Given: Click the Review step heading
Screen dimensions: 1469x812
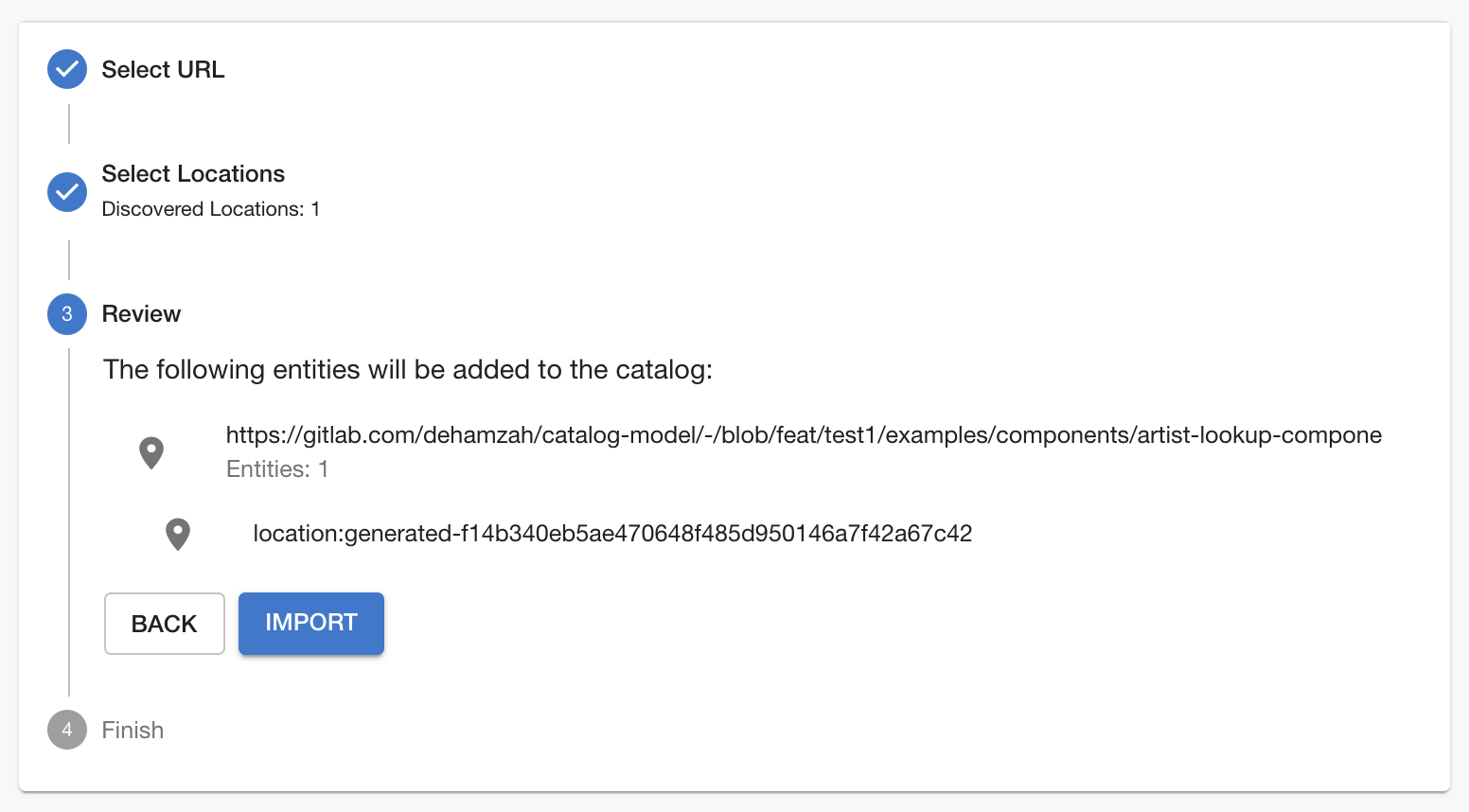Looking at the screenshot, I should pyautogui.click(x=141, y=313).
